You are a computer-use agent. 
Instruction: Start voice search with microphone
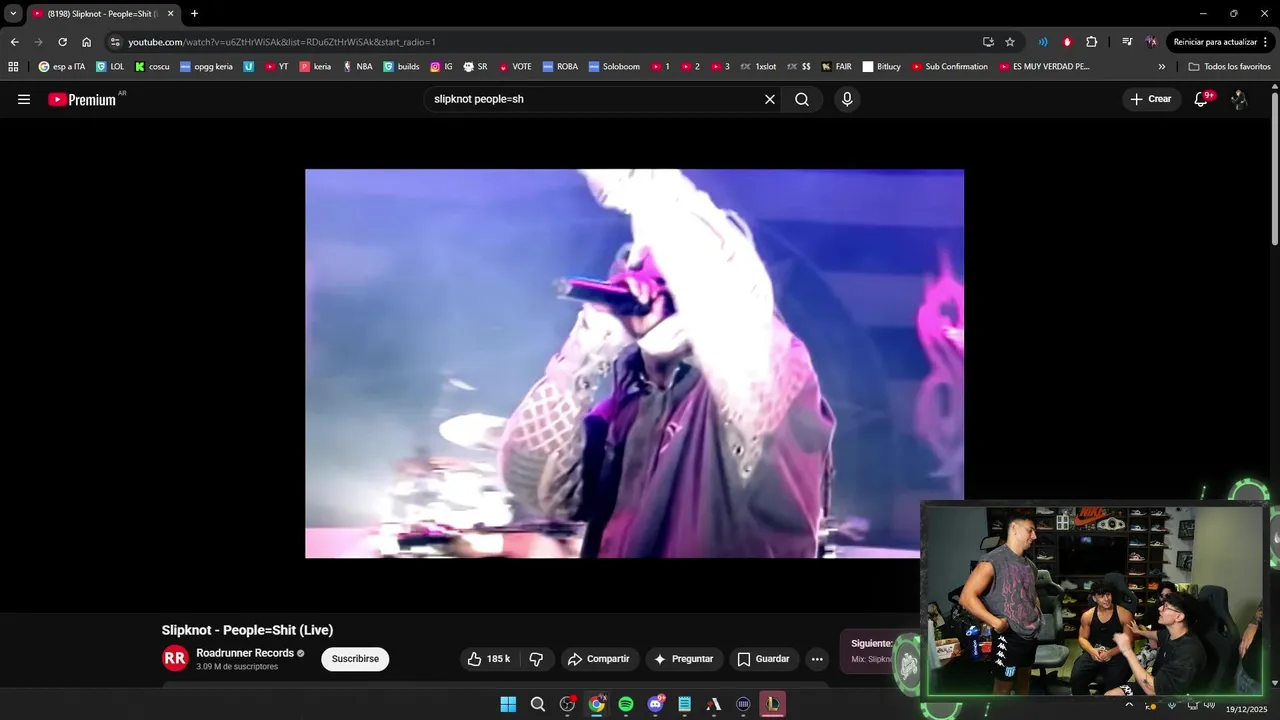847,99
